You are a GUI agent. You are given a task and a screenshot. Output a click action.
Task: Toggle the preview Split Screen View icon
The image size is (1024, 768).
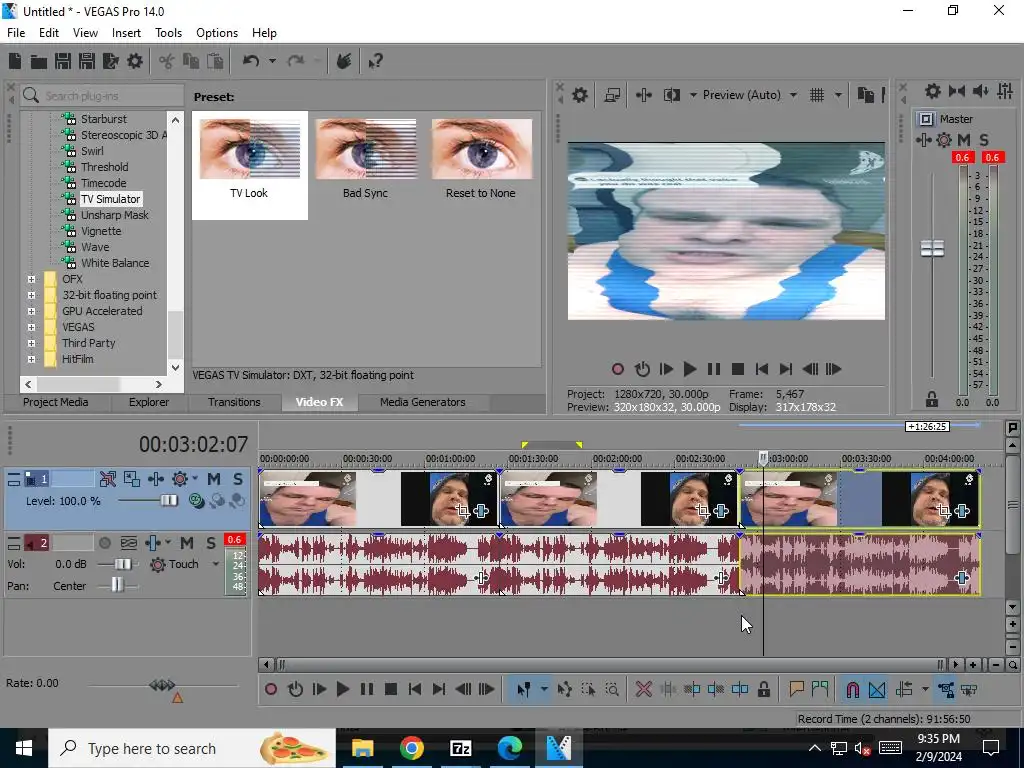coord(672,95)
